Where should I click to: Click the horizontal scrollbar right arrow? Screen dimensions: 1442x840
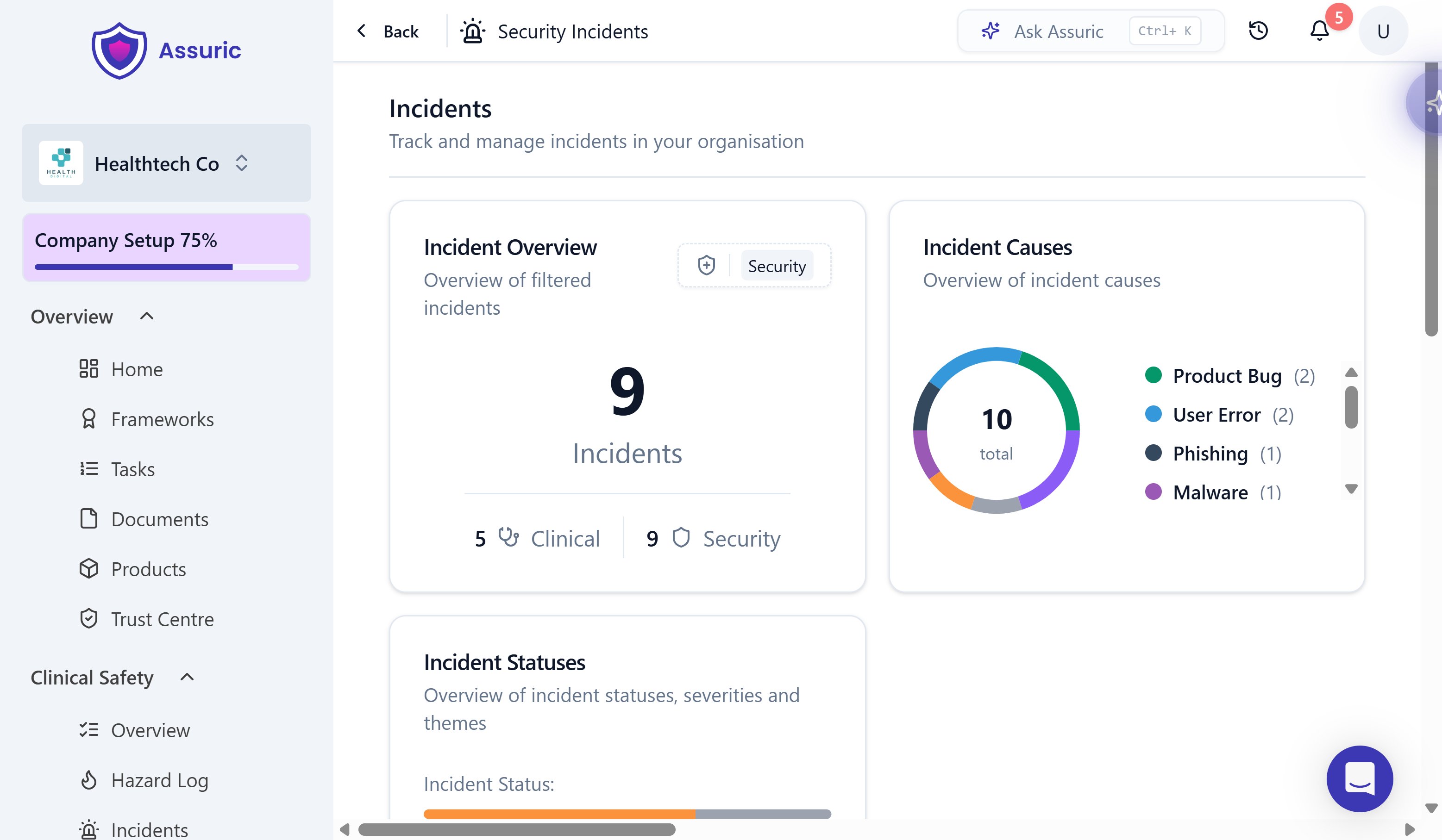[1410, 829]
